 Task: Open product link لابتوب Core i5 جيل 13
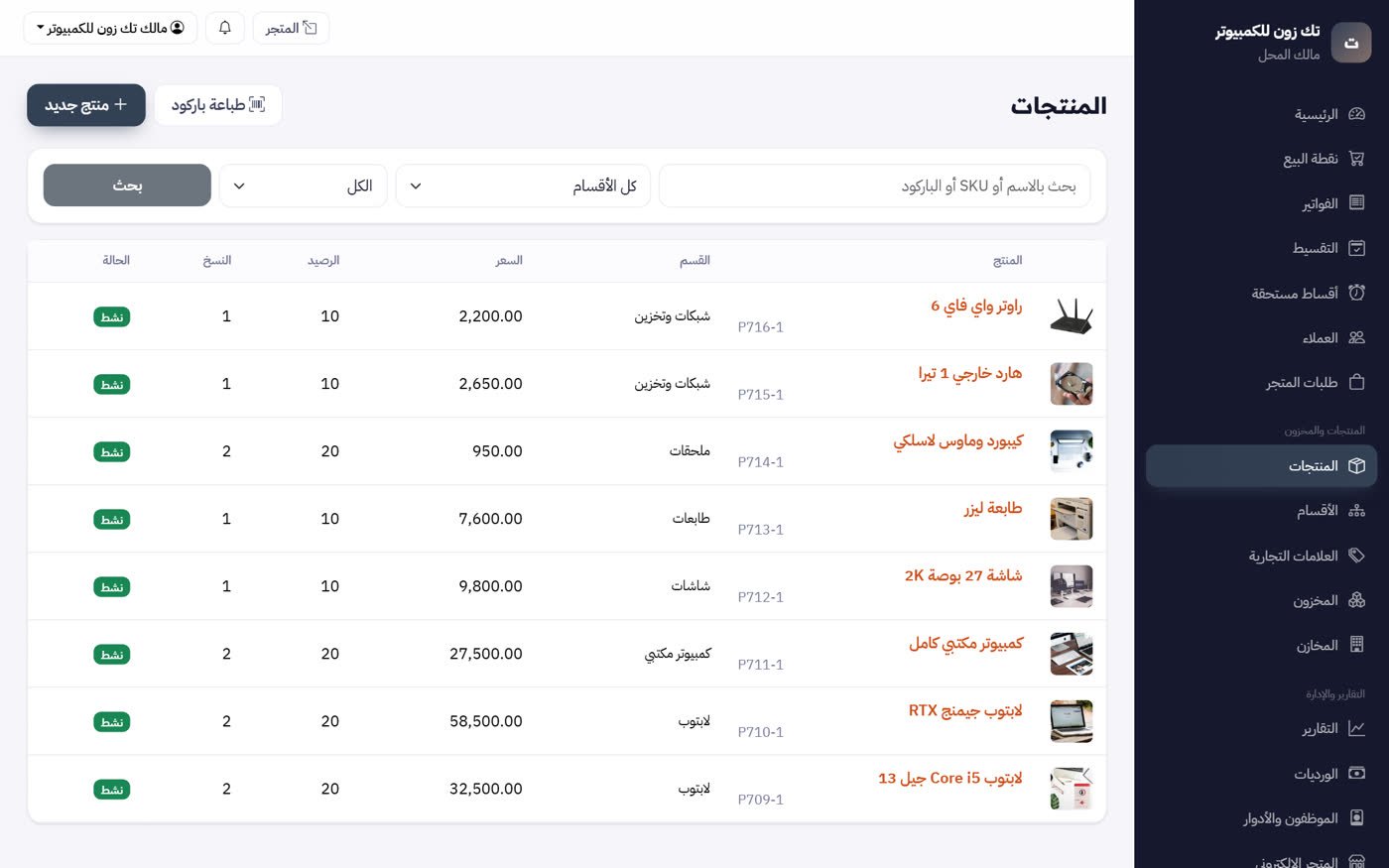[x=950, y=778]
